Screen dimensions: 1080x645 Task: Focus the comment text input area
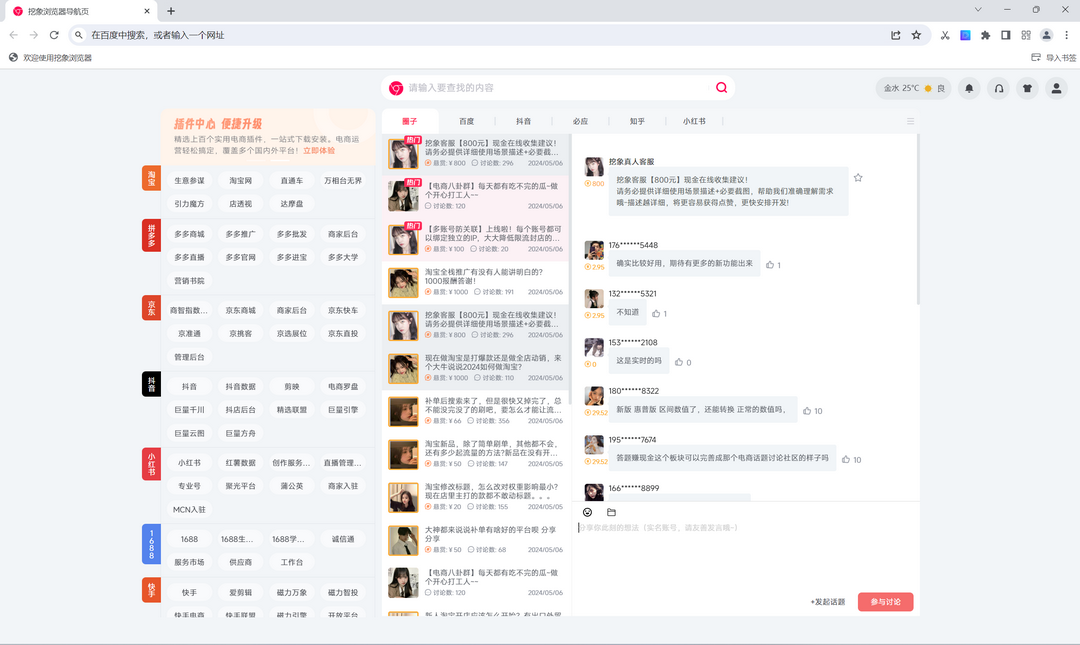pyautogui.click(x=745, y=550)
